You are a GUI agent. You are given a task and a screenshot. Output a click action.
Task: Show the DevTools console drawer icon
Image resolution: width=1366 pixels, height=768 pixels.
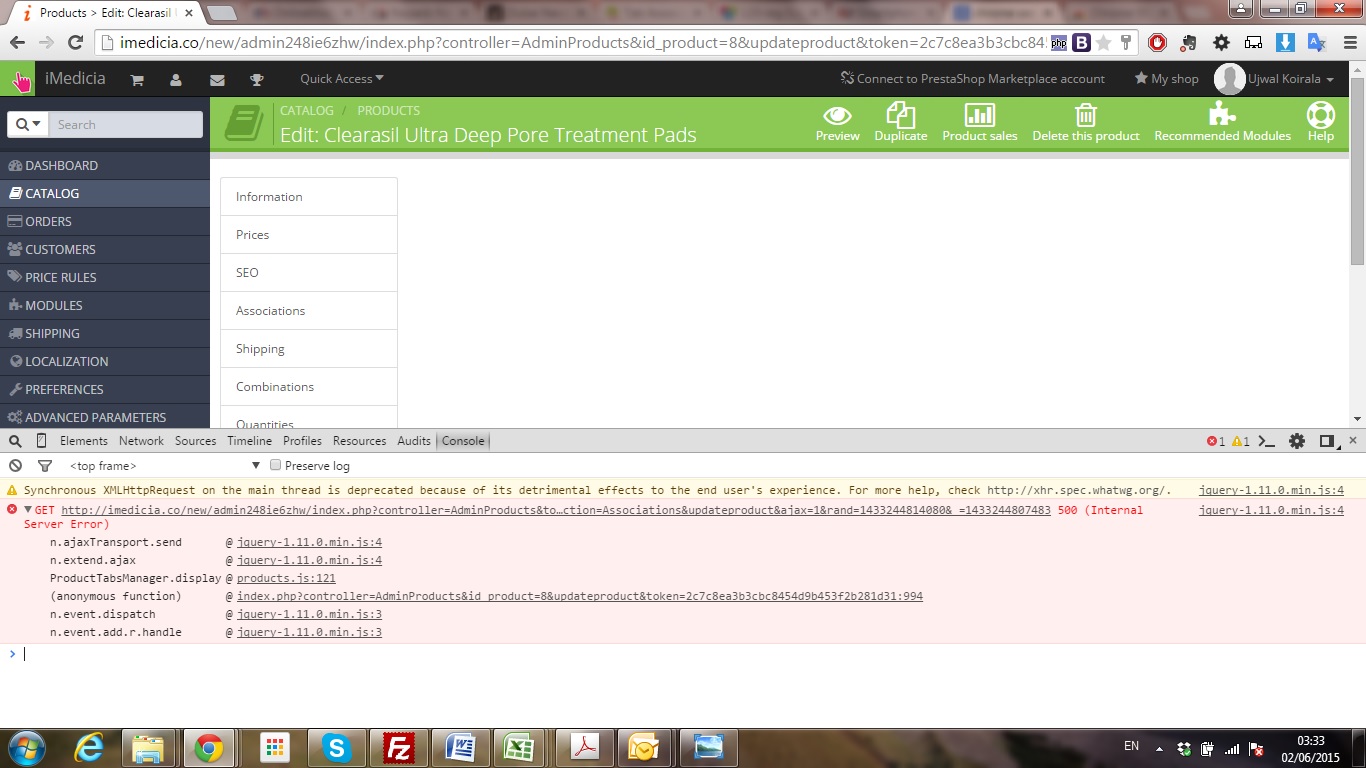point(1266,441)
